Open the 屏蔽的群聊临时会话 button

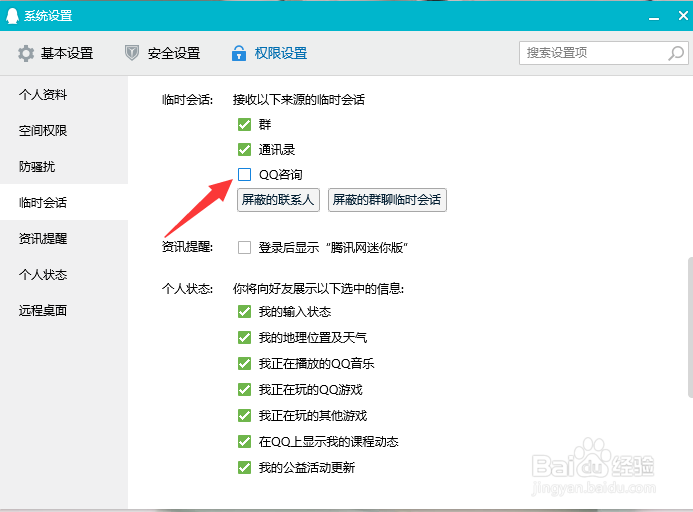click(x=387, y=200)
